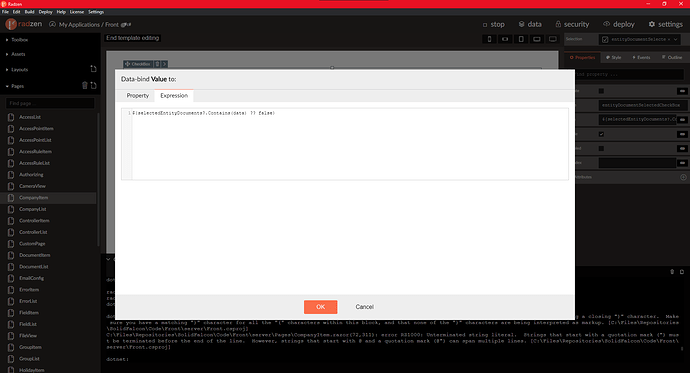Click data-bind button beside empty field
The width and height of the screenshot is (690, 373).
(682, 163)
